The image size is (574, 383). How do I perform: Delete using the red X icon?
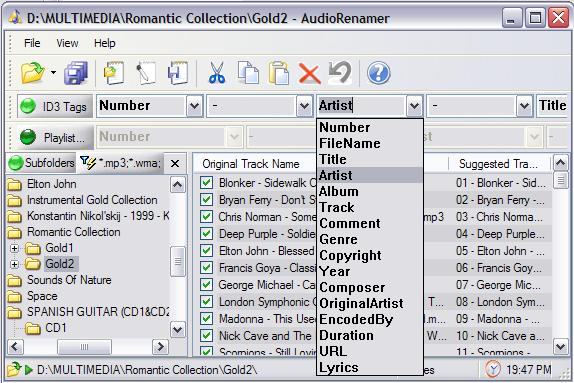pos(309,73)
